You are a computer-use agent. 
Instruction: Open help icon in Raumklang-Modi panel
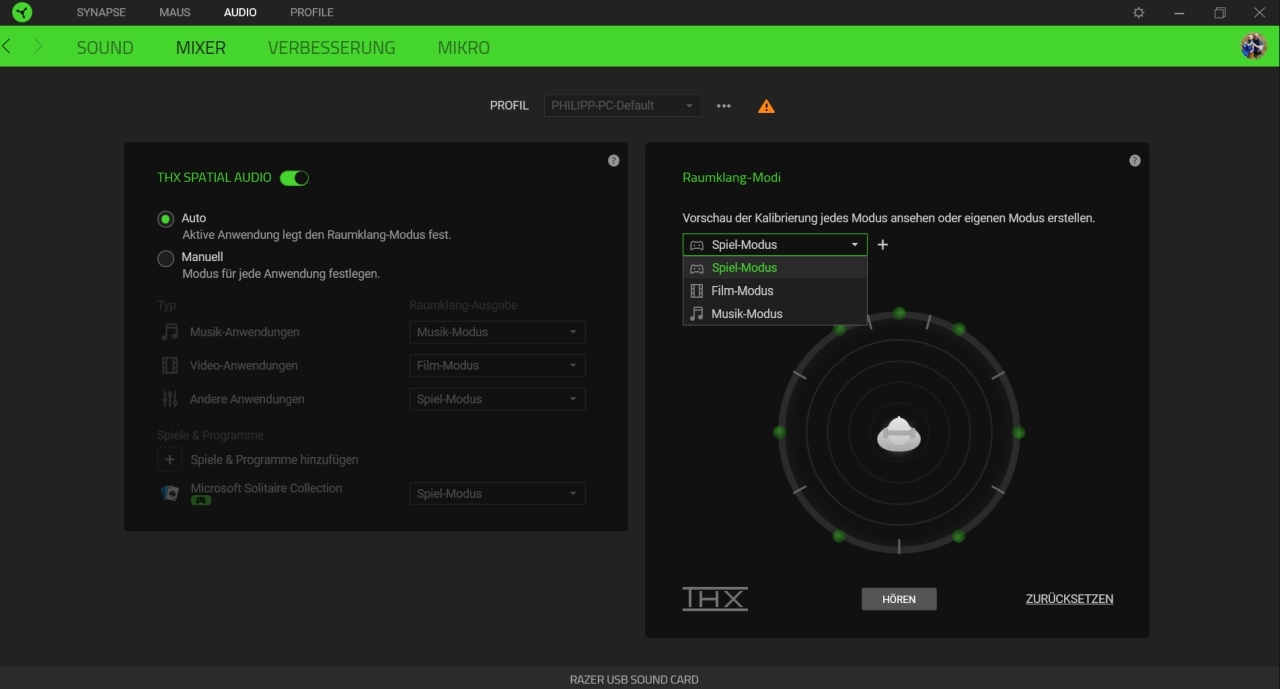[1135, 160]
